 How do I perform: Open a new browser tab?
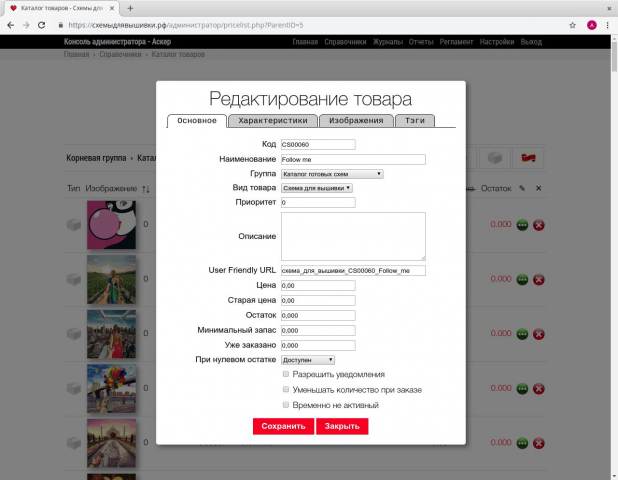[x=130, y=8]
